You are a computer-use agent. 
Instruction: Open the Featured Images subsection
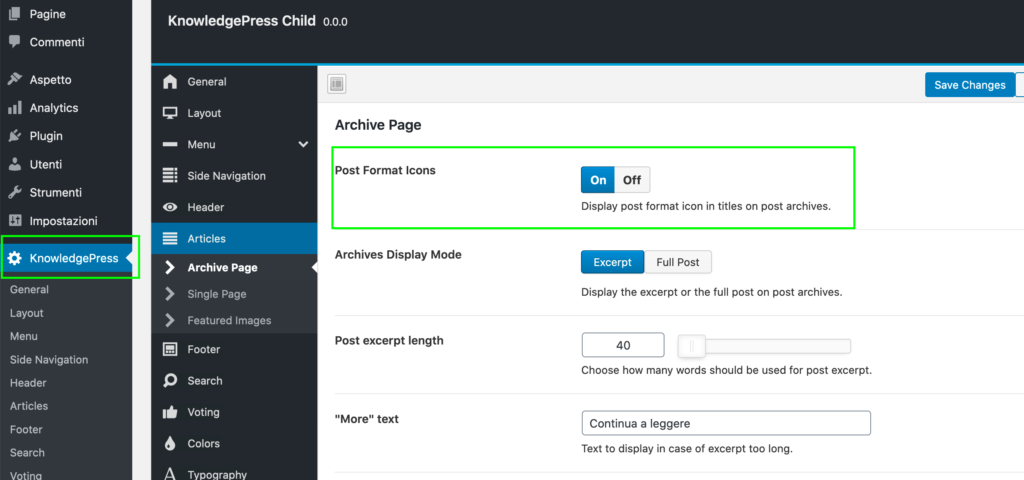[x=229, y=321]
